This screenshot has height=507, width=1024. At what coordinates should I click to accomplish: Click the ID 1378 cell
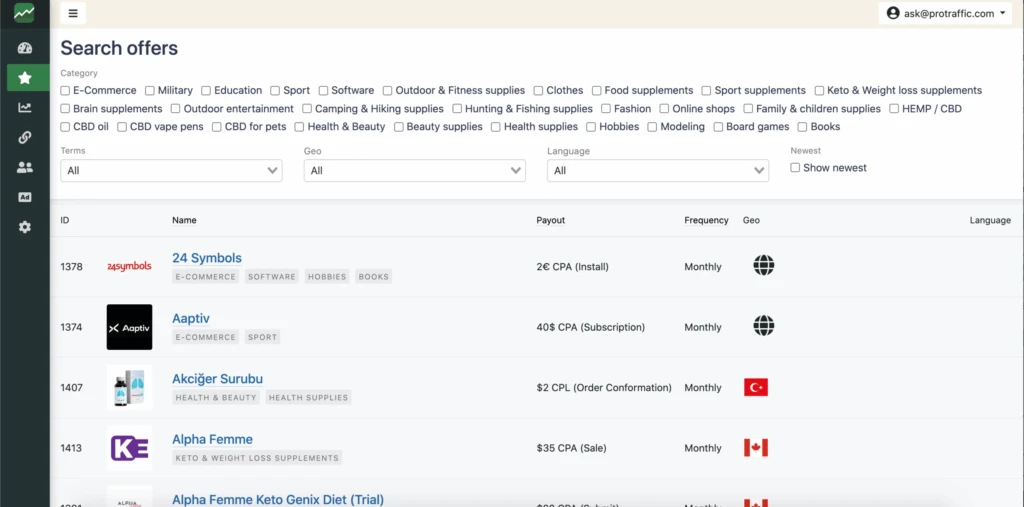point(71,267)
